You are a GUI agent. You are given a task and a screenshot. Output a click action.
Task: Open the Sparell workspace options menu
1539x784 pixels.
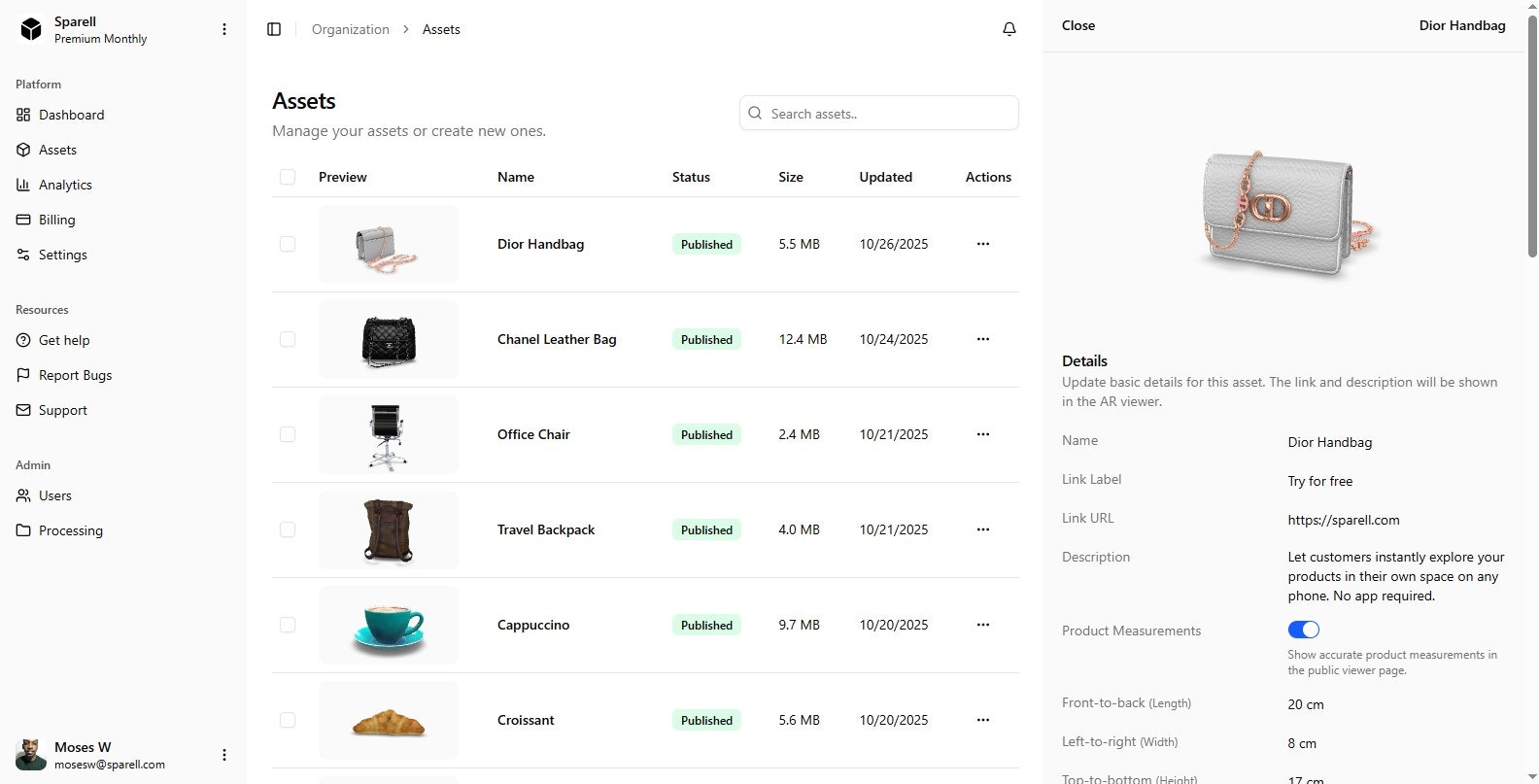(224, 30)
